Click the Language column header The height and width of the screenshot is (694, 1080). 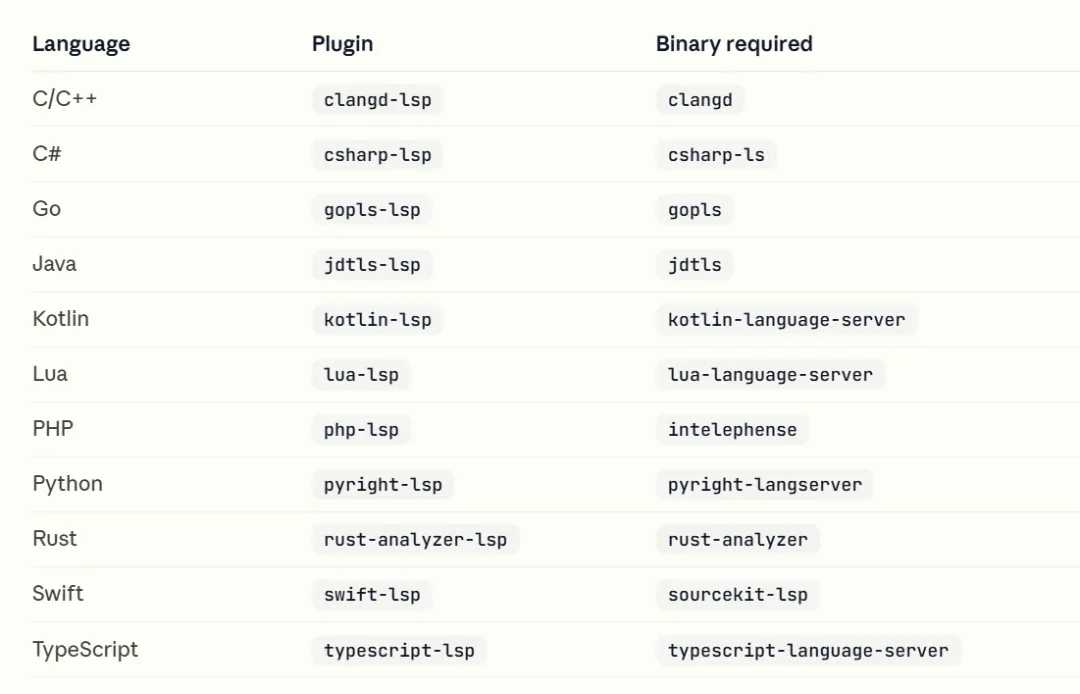coord(81,44)
